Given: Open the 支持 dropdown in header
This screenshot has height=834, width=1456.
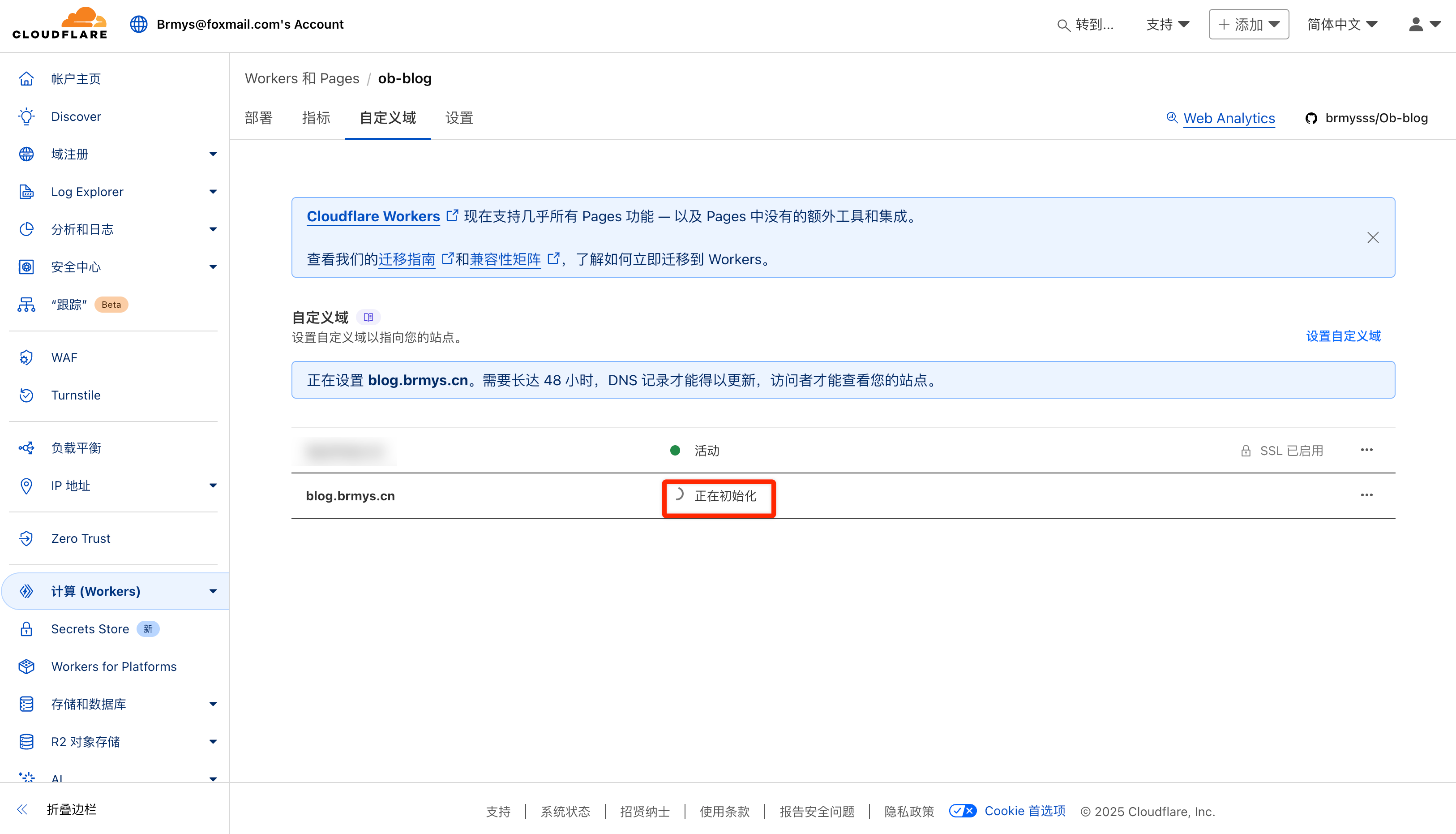Looking at the screenshot, I should click(x=1167, y=24).
